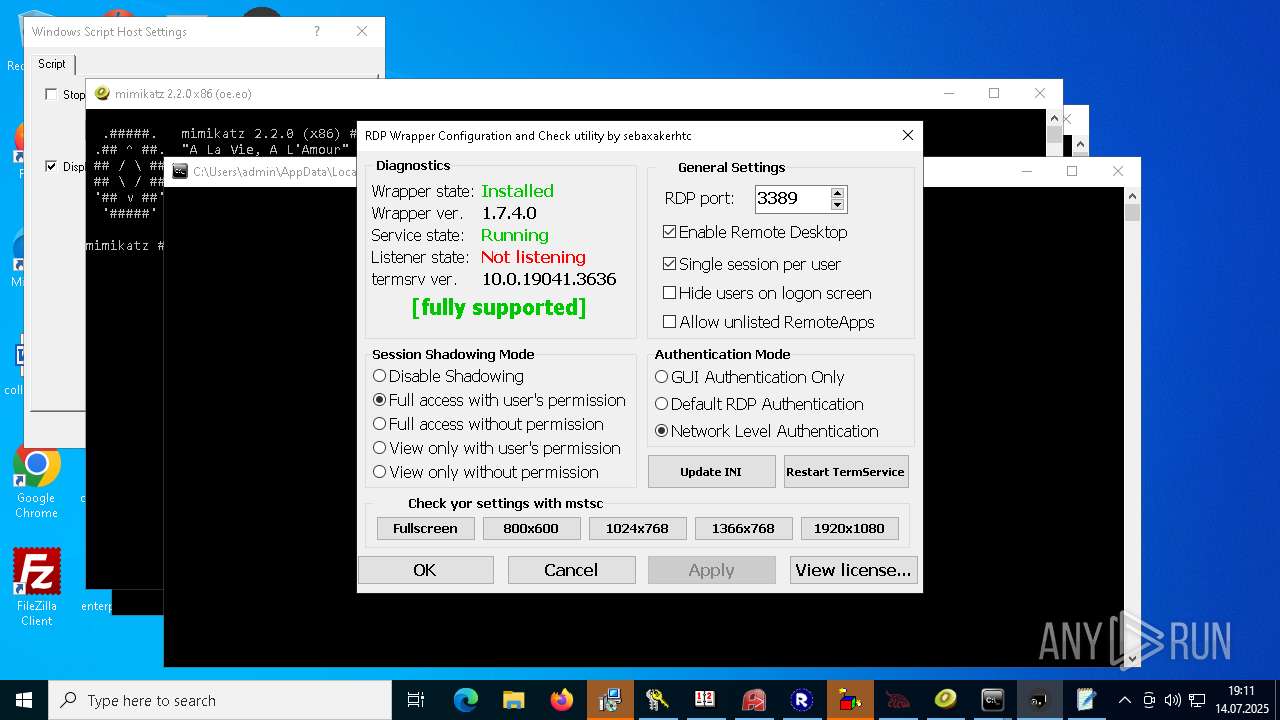
Task: Switch to the red mask icon in taskbar
Action: 897,700
